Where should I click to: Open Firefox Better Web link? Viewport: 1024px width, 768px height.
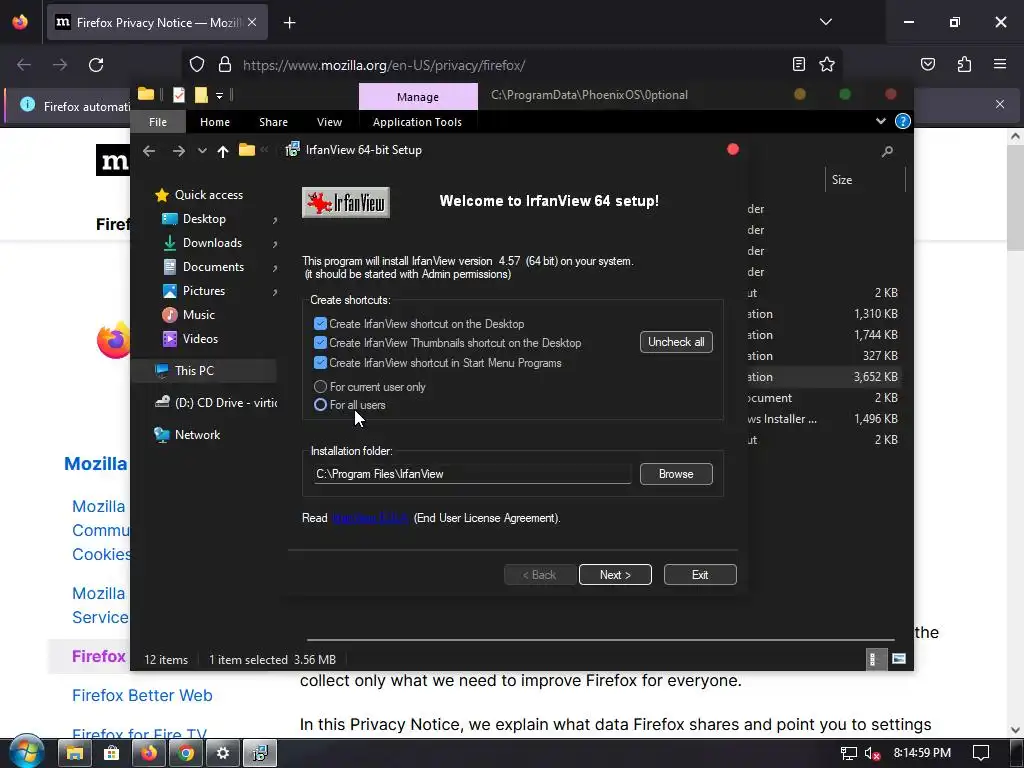pyautogui.click(x=142, y=696)
